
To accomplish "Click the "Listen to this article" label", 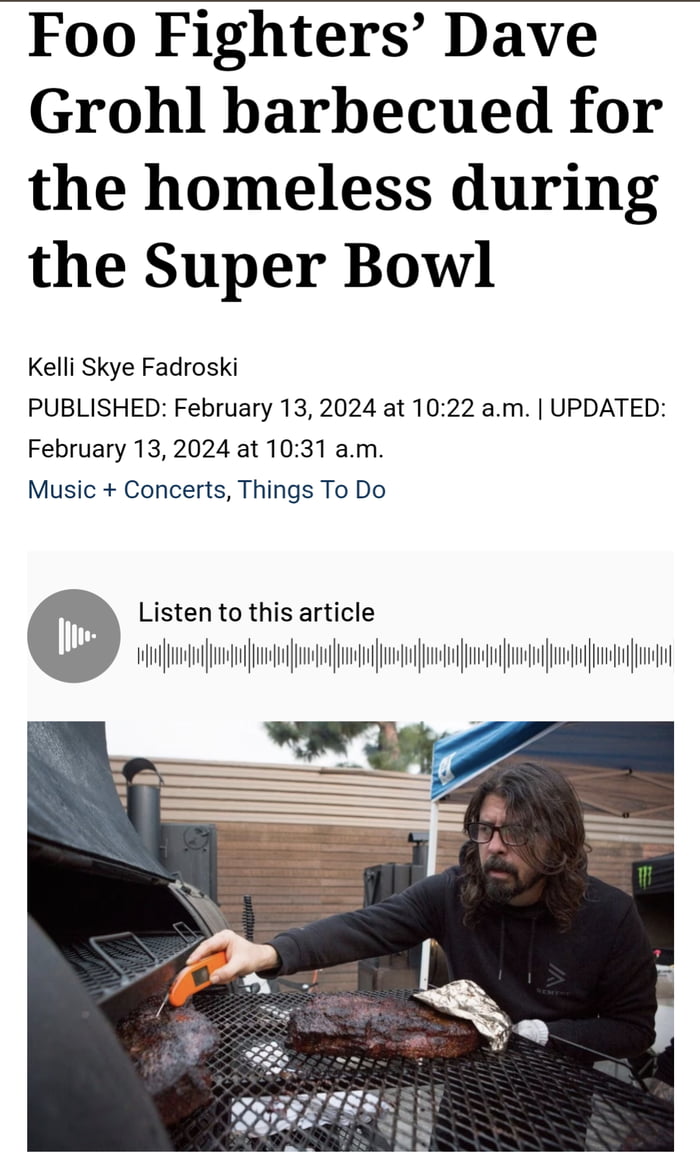I will click(x=256, y=612).
